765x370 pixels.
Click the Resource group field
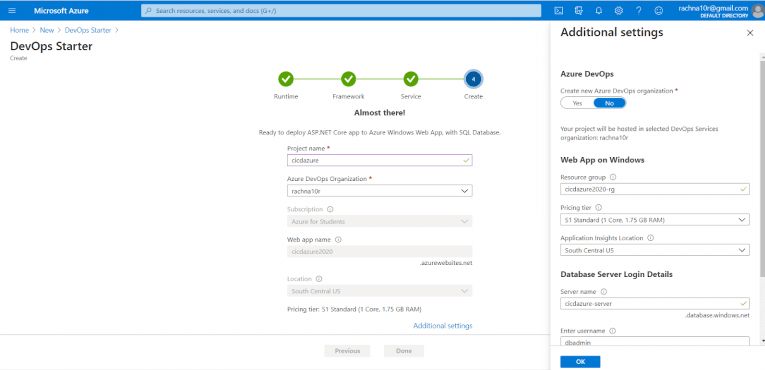pyautogui.click(x=655, y=189)
